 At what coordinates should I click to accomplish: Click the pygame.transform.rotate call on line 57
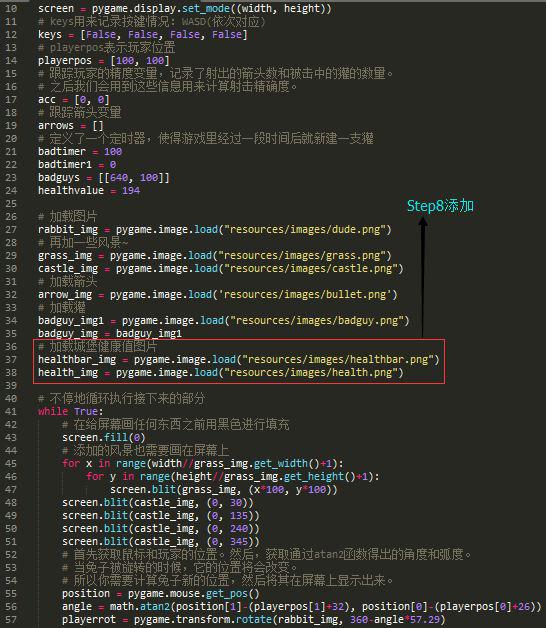[x=289, y=620]
